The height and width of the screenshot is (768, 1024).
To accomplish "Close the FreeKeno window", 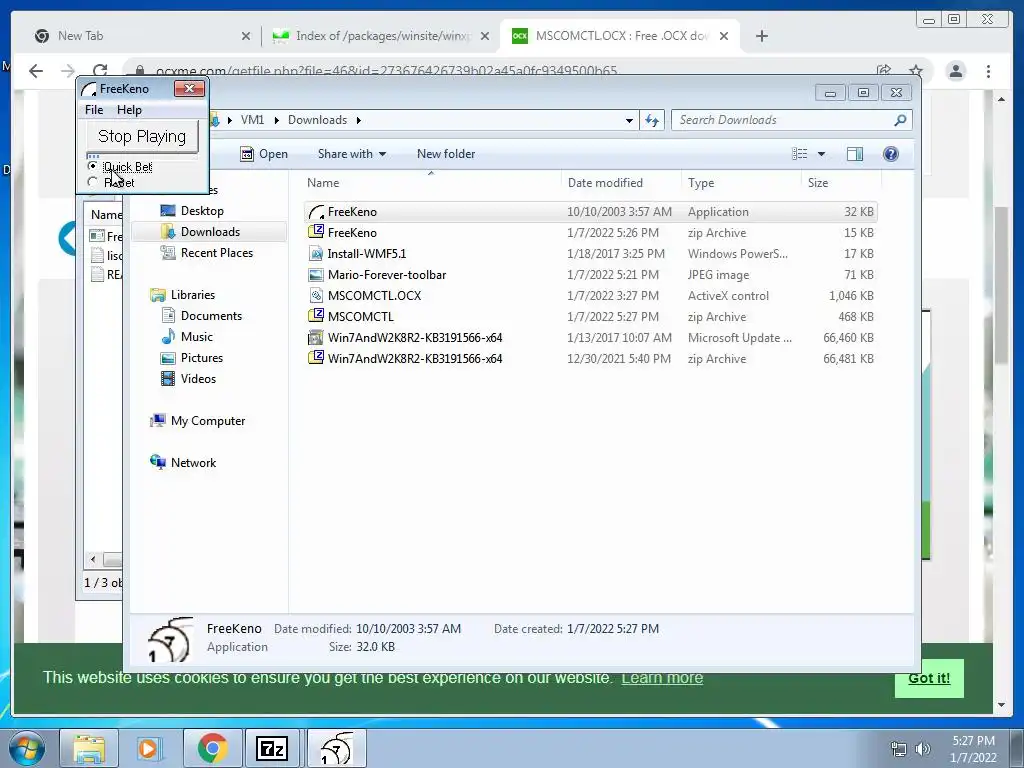I will click(x=189, y=88).
